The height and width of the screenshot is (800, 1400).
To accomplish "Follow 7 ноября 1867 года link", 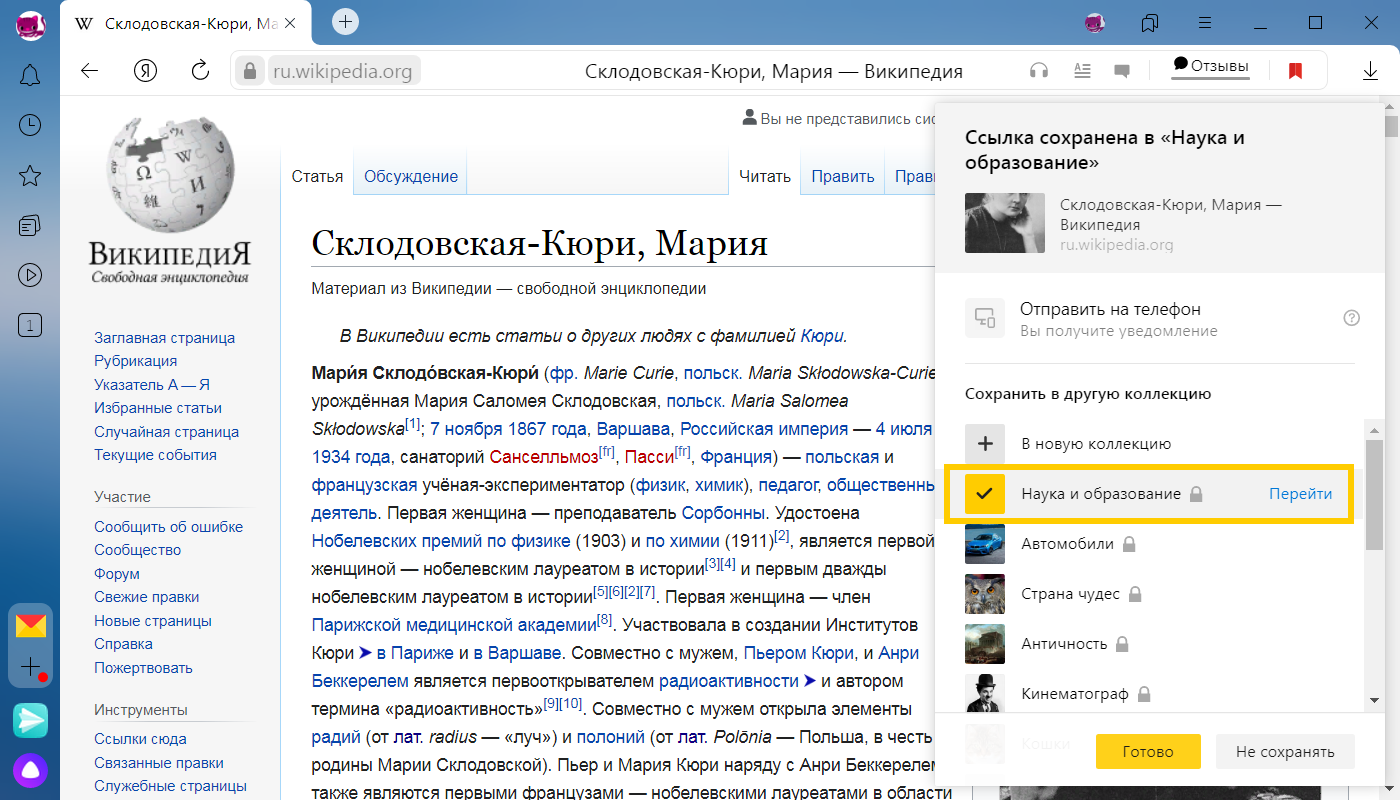I will coord(509,429).
